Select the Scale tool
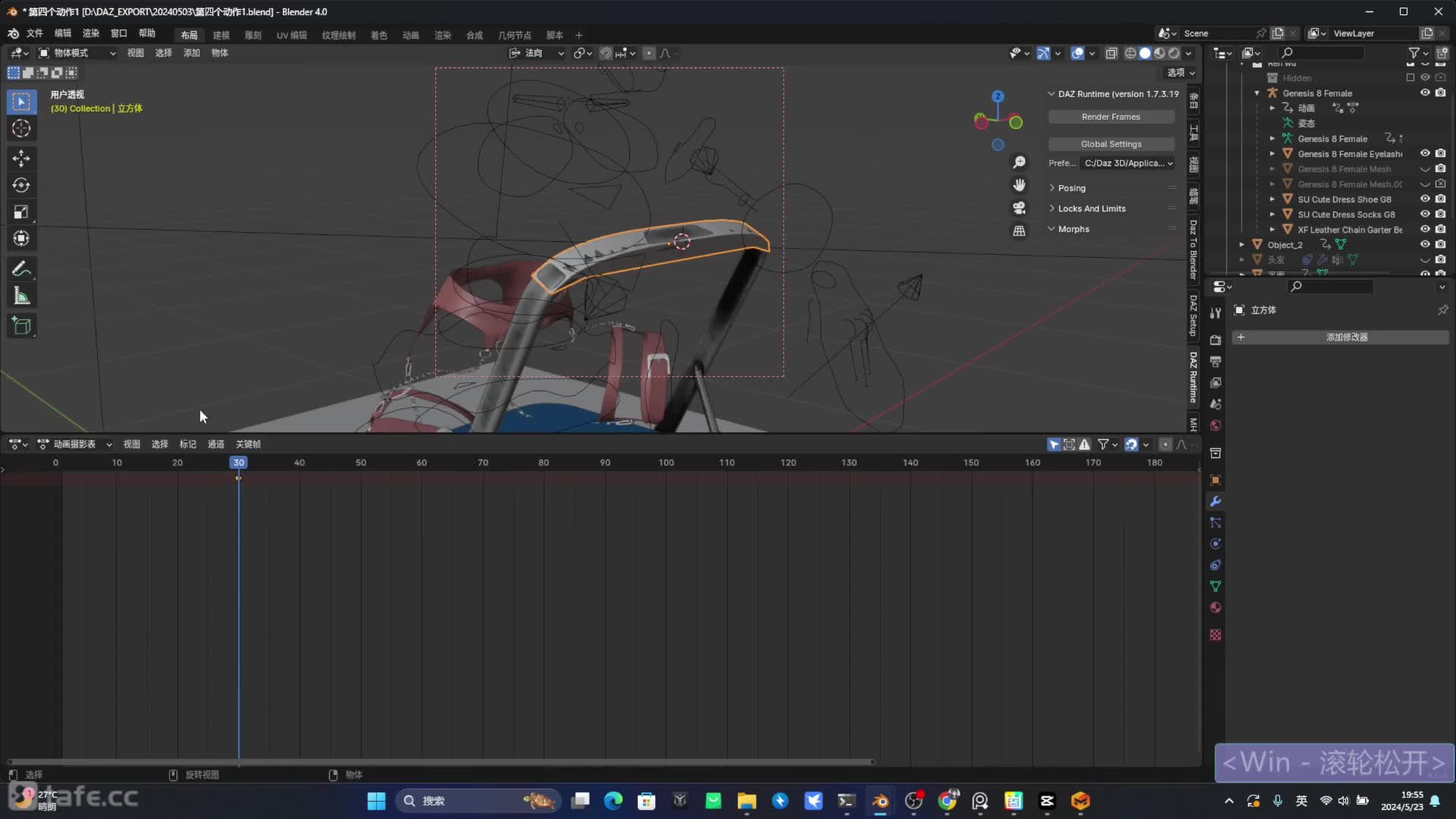 pos(21,212)
